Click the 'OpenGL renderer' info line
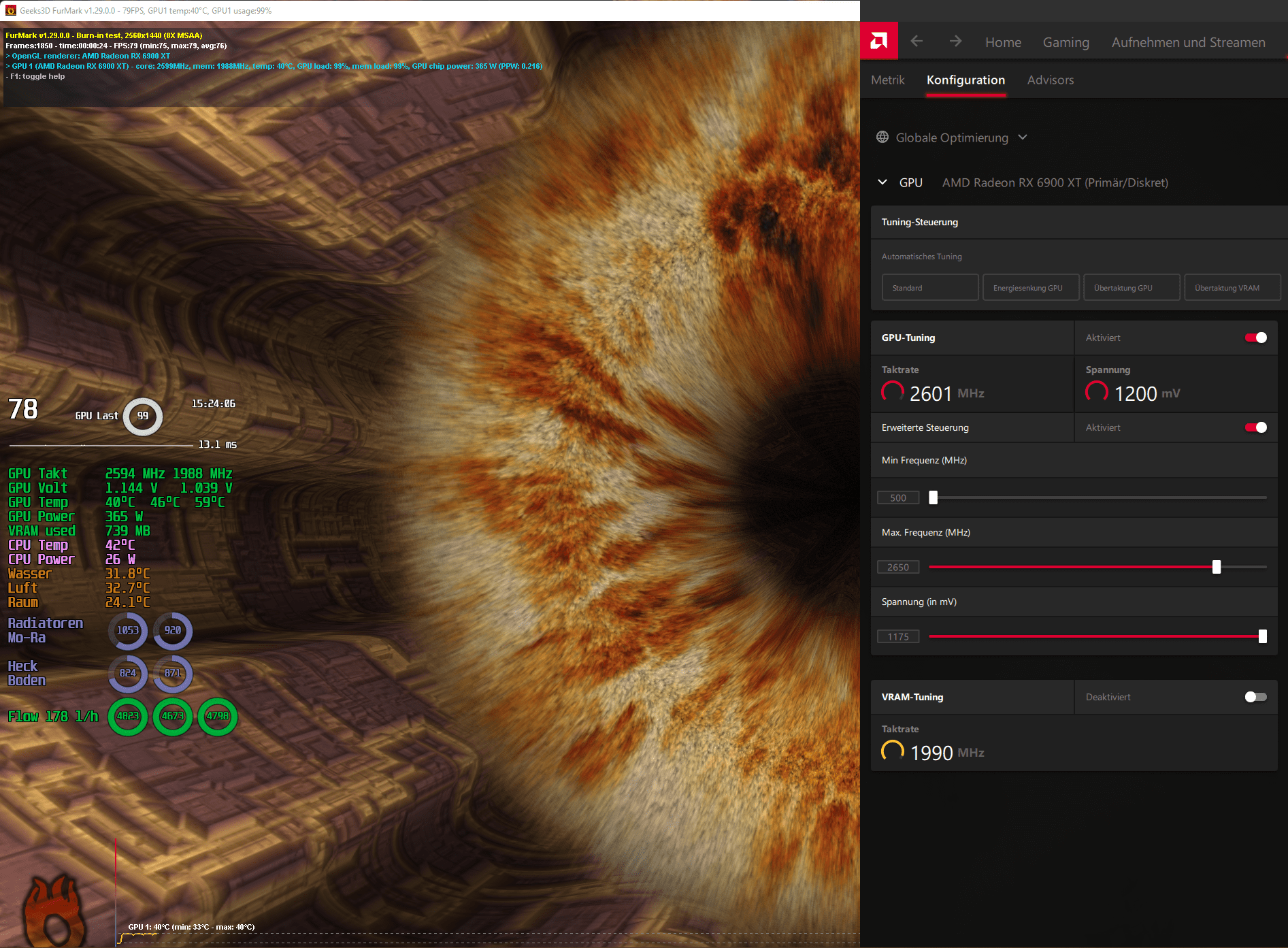Image resolution: width=1288 pixels, height=948 pixels. click(x=88, y=56)
